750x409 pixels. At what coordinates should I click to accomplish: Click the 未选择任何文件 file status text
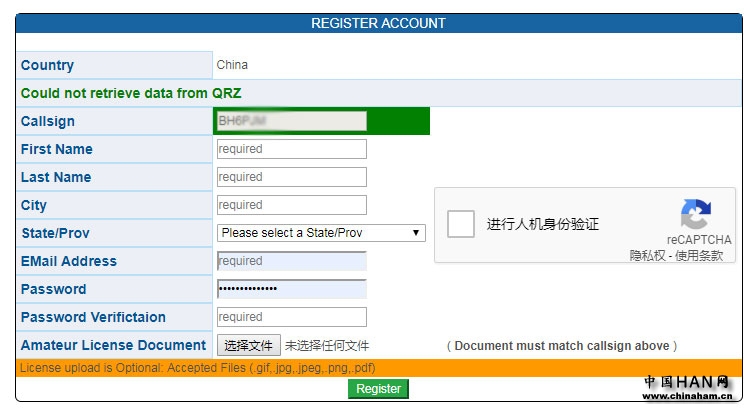pyautogui.click(x=327, y=345)
